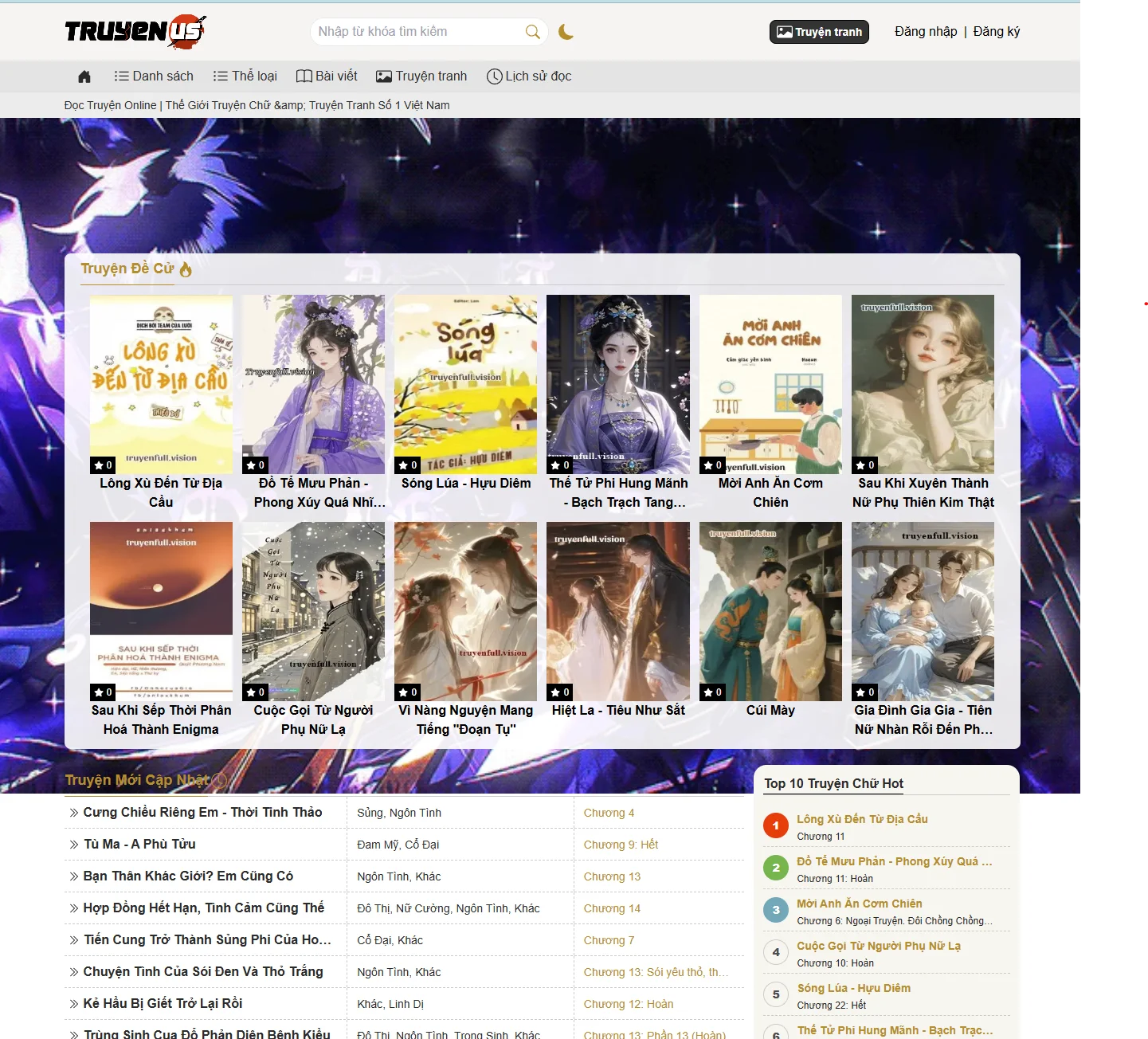Open Chương 9: Hết of Tù Ma

[621, 844]
